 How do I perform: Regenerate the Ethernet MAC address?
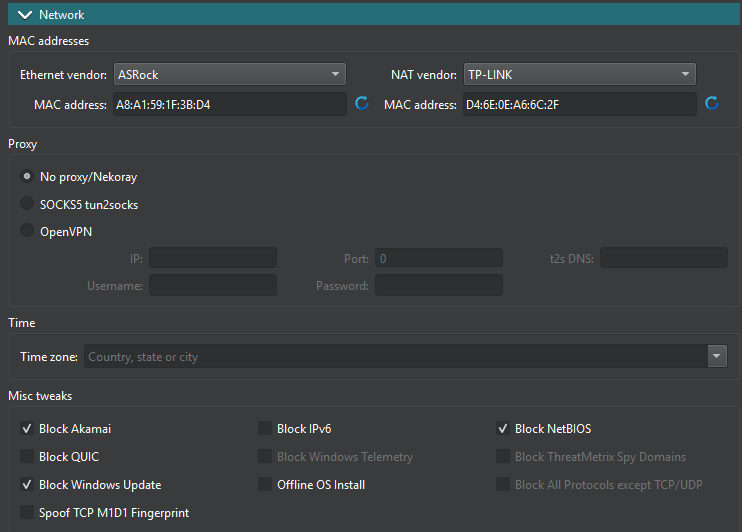(x=362, y=104)
